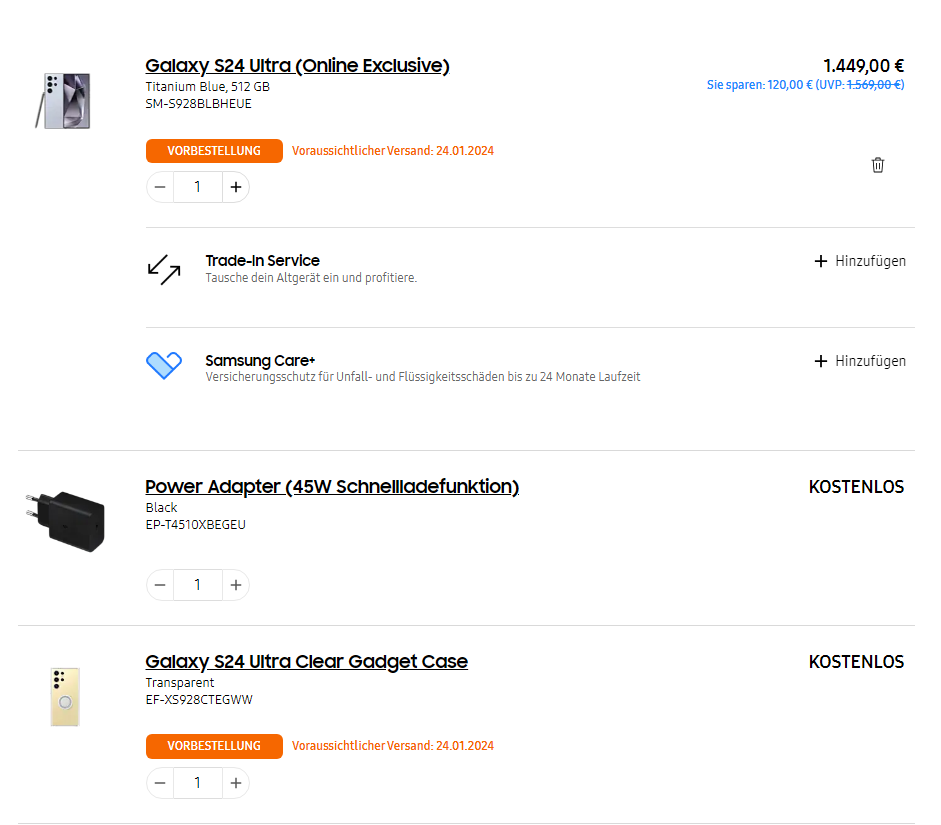
Task: Open Galaxy S24 Ultra Clear Gadget Case link
Action: [x=306, y=662]
